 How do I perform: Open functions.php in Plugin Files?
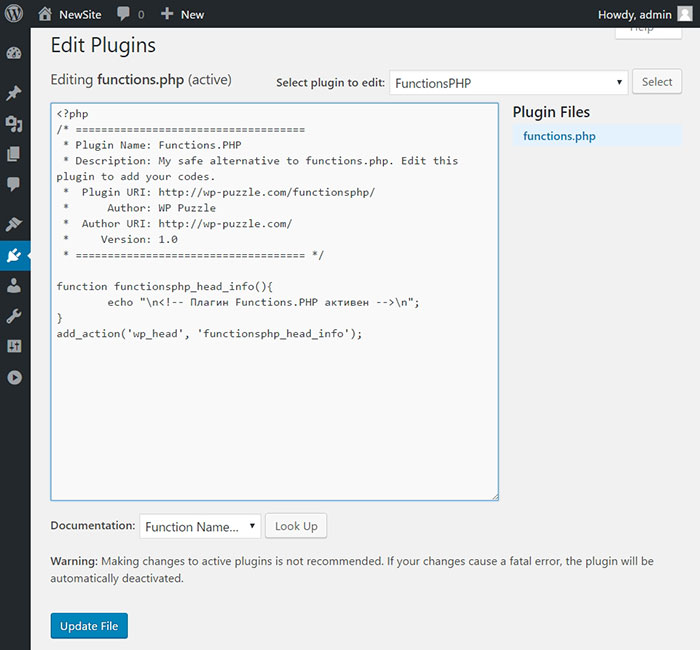pyautogui.click(x=559, y=136)
